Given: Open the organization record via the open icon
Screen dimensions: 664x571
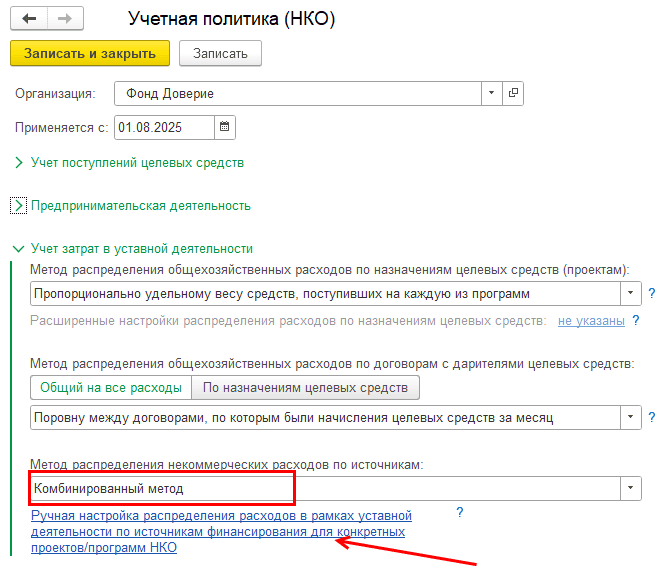Looking at the screenshot, I should coord(513,93).
